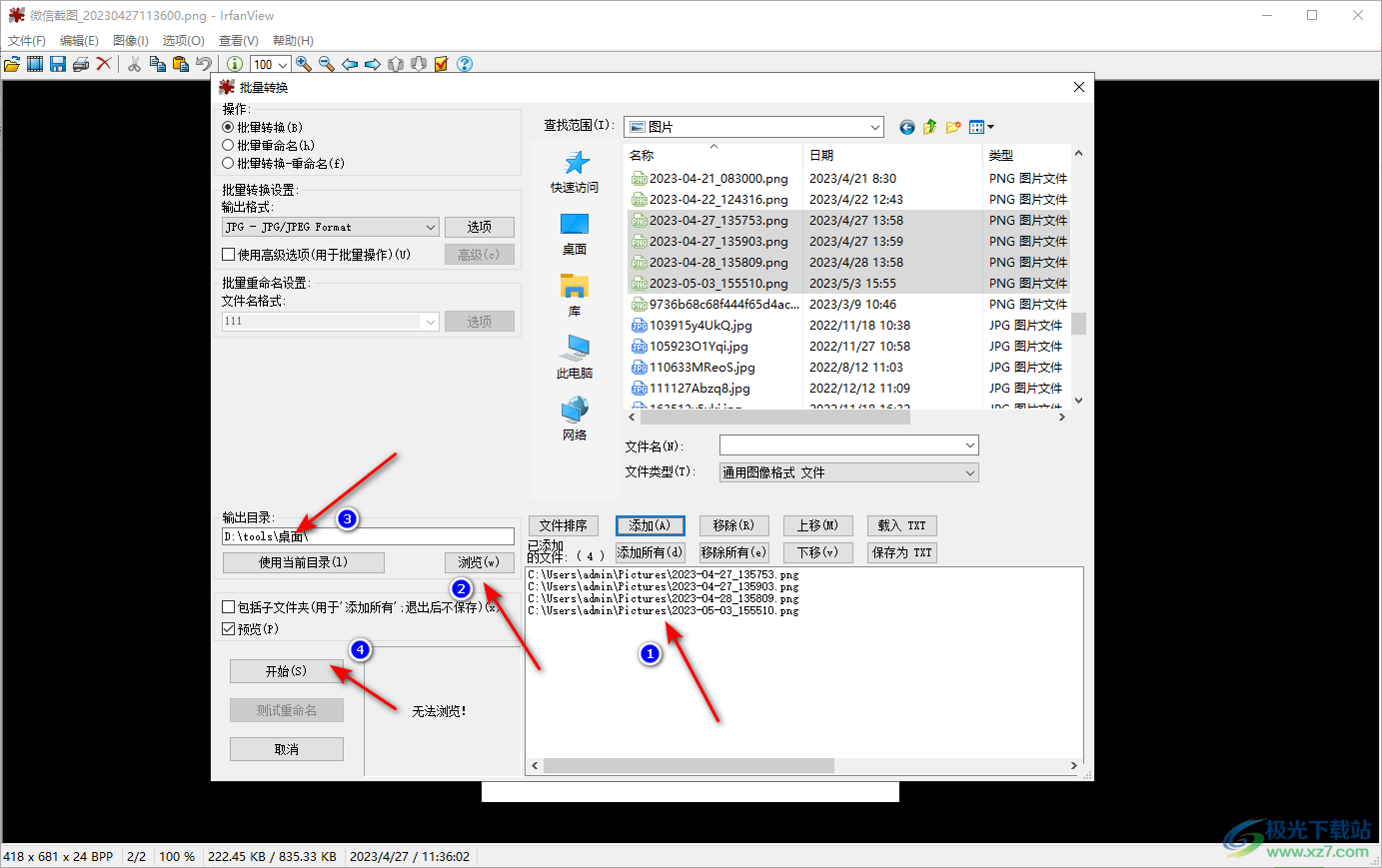Click the Undo arrow toolbar icon
1382x868 pixels.
203,64
